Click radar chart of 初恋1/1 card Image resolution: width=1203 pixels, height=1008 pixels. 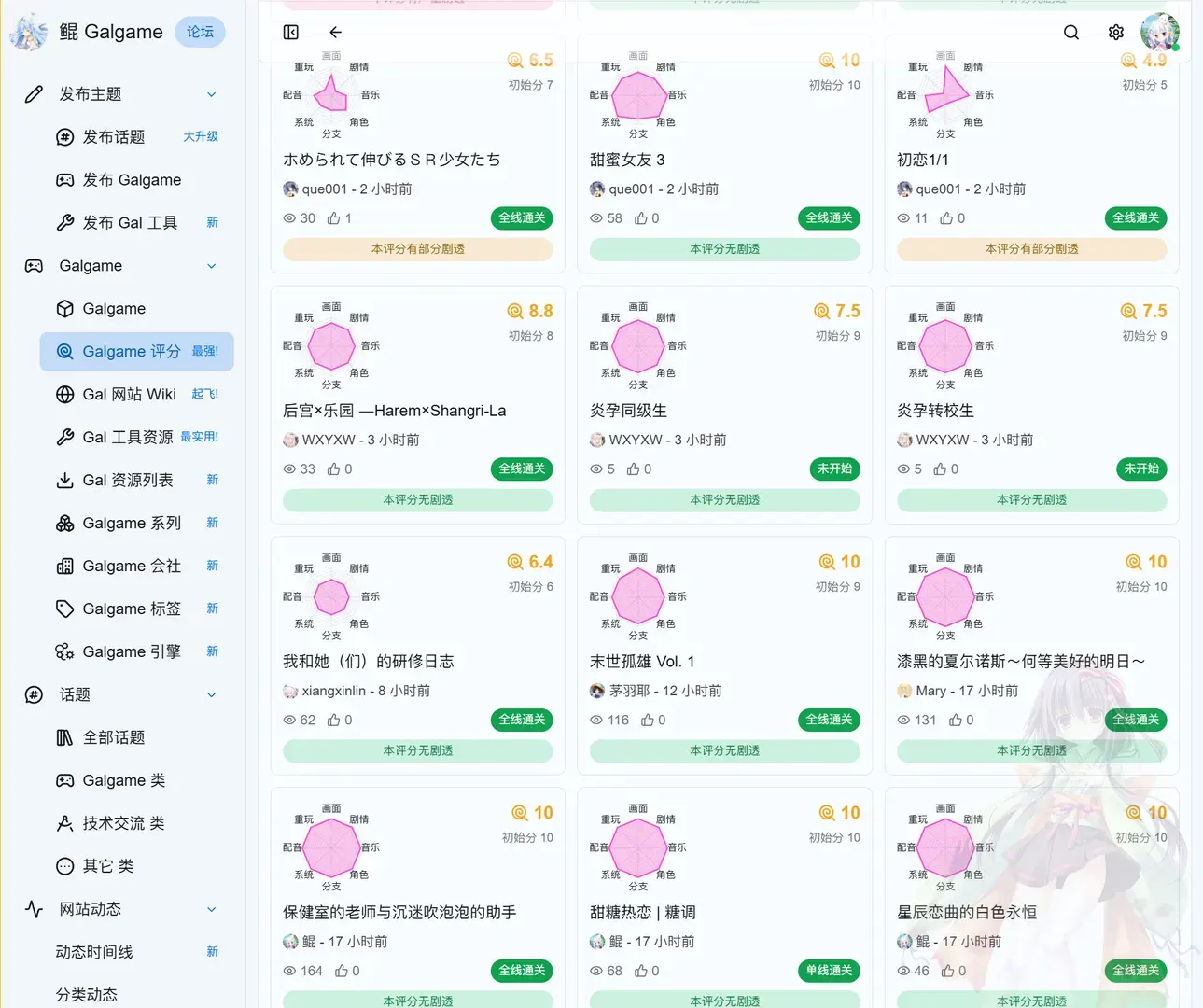(946, 94)
